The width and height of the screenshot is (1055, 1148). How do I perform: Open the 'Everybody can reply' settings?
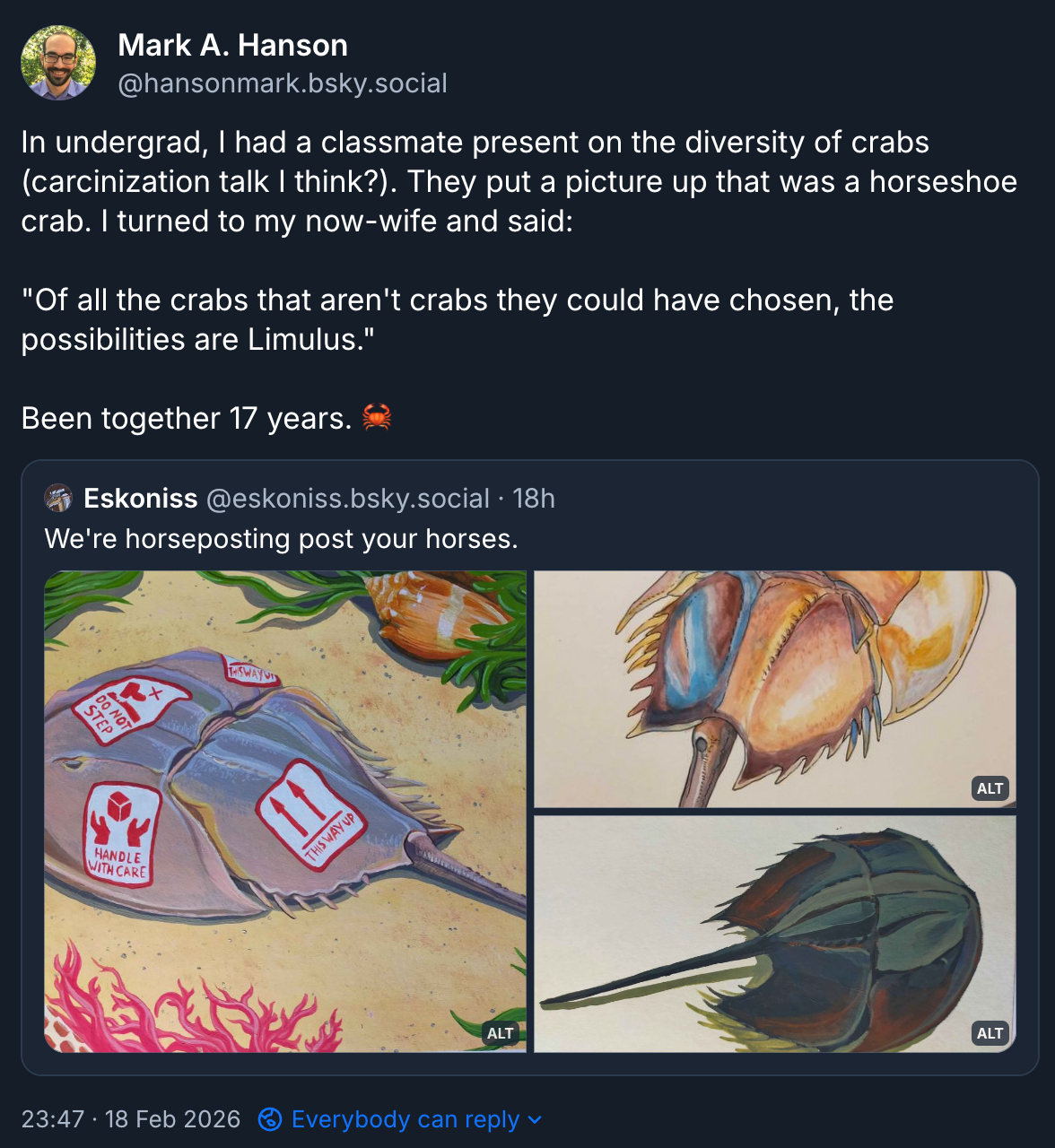coord(405,1119)
